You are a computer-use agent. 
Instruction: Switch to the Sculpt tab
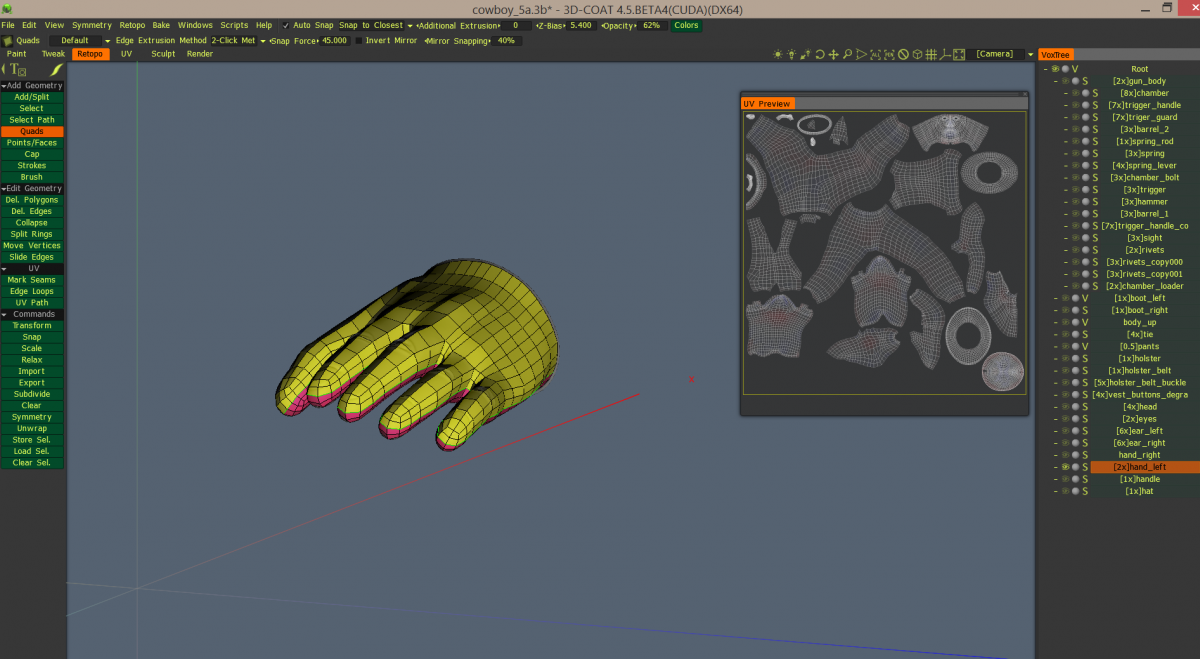(x=163, y=54)
